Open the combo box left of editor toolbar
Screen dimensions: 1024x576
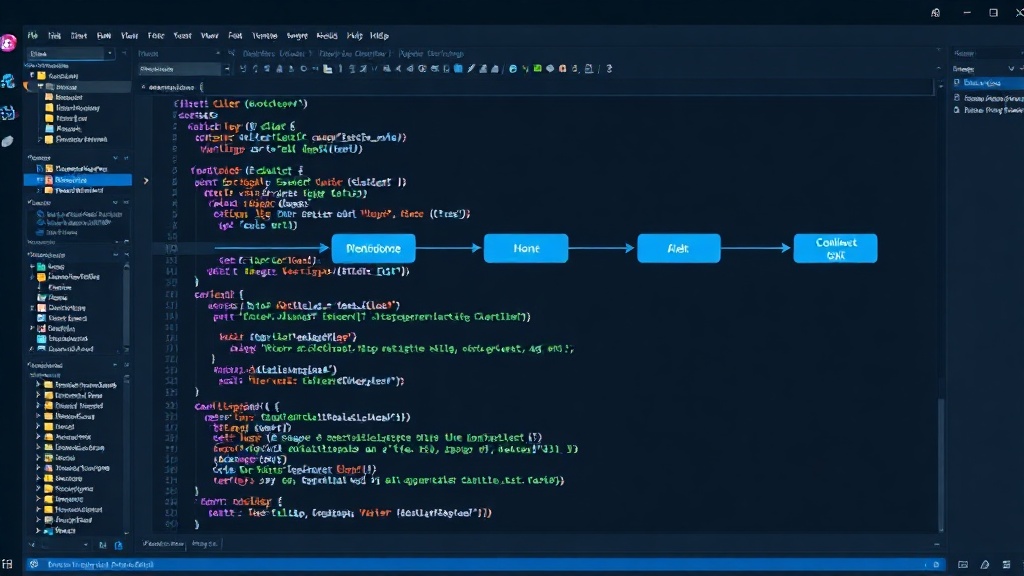coord(184,69)
